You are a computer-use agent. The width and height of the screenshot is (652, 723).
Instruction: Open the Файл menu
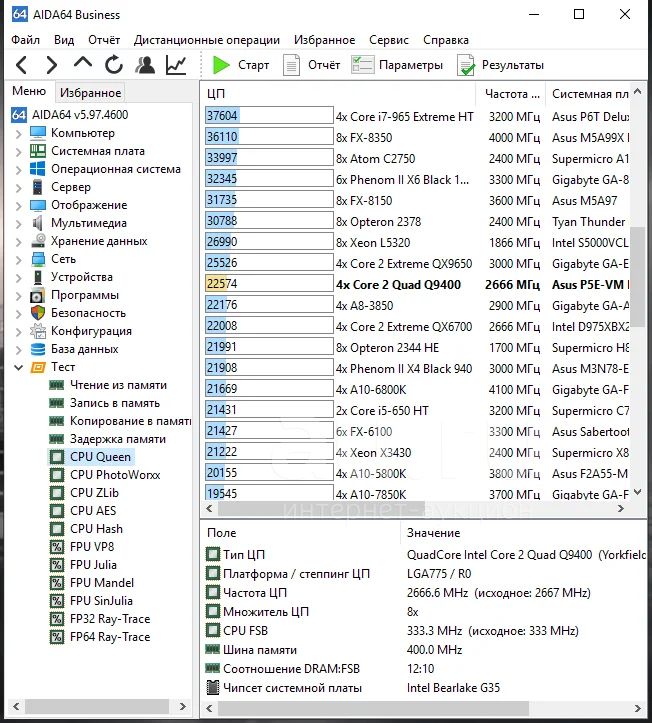(x=25, y=40)
